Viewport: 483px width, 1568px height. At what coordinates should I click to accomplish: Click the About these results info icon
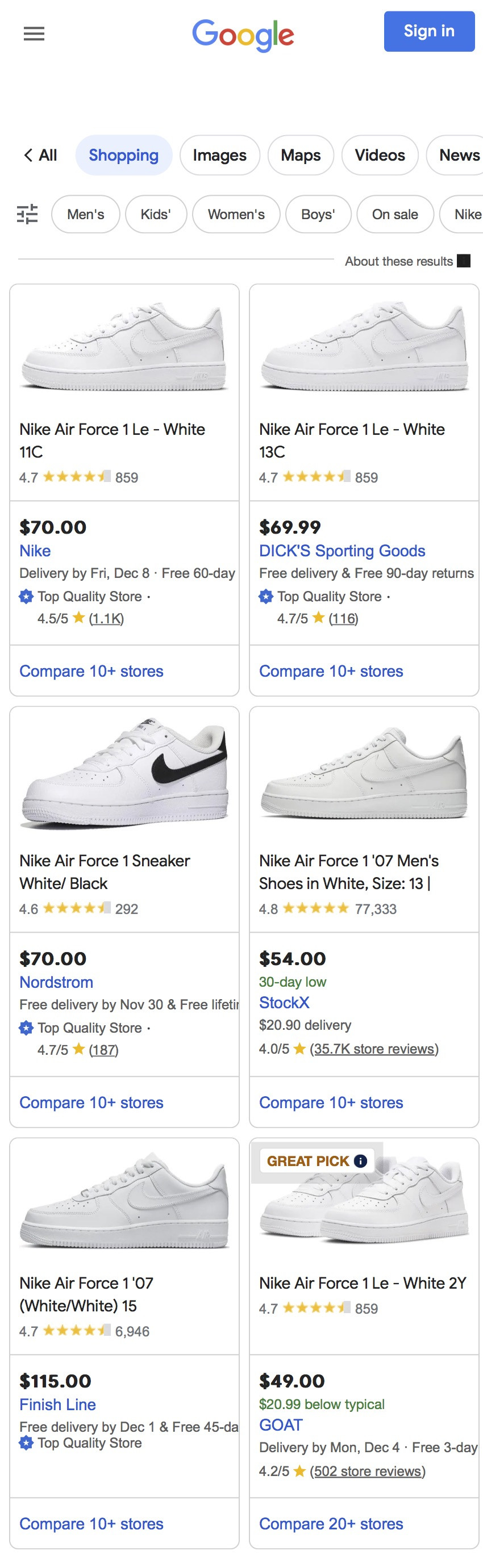[464, 261]
